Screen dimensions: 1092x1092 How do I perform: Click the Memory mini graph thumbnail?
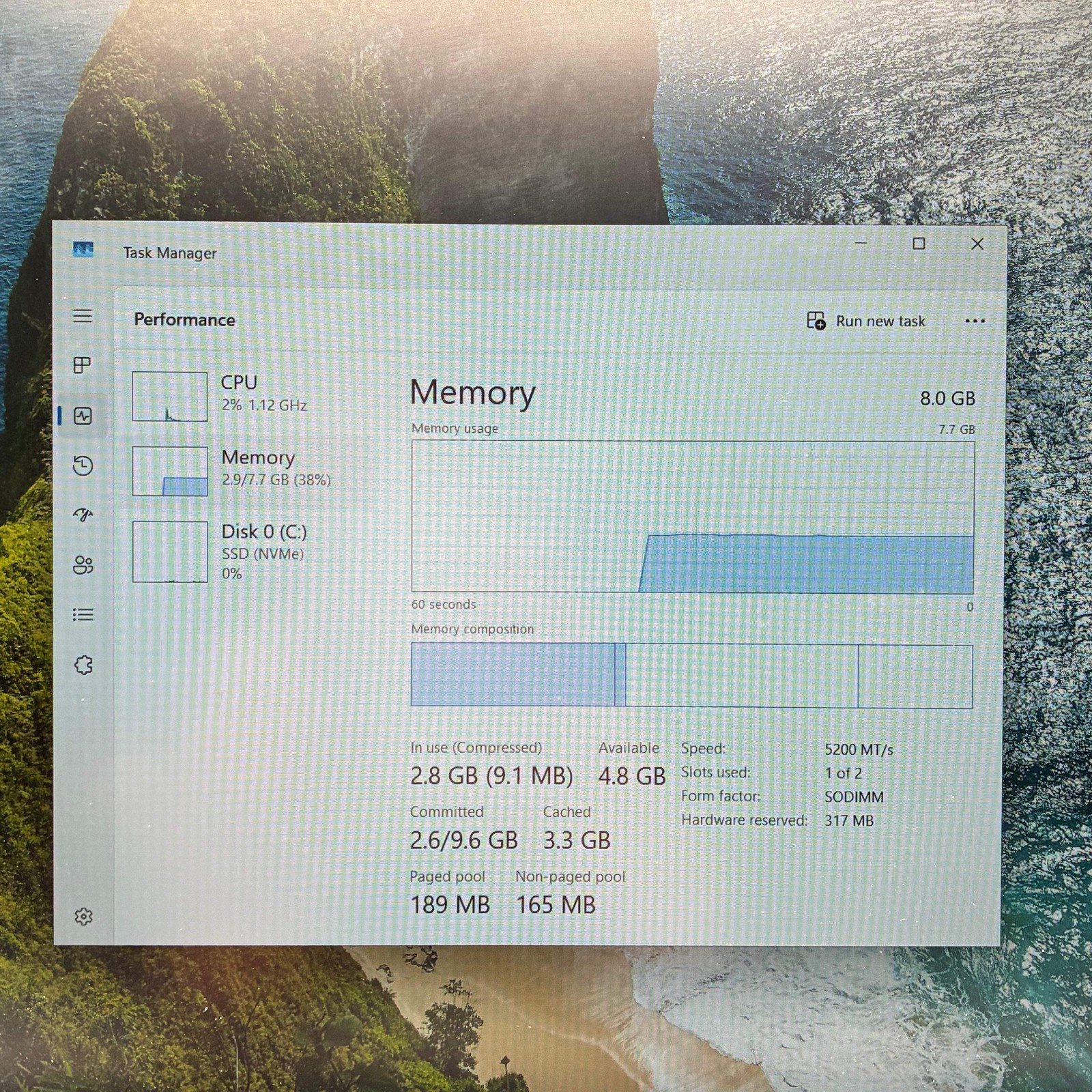tap(170, 471)
